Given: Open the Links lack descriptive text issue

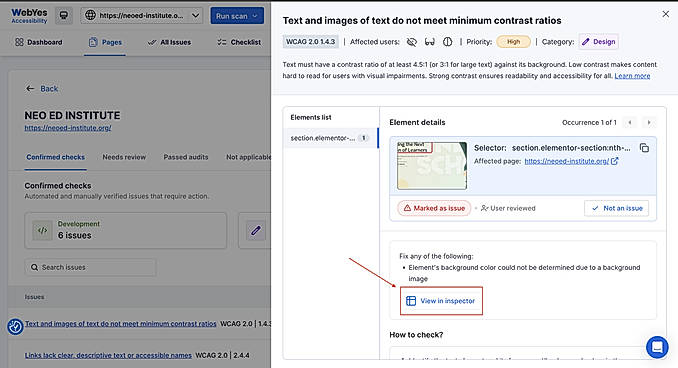Looking at the screenshot, I should [x=108, y=355].
